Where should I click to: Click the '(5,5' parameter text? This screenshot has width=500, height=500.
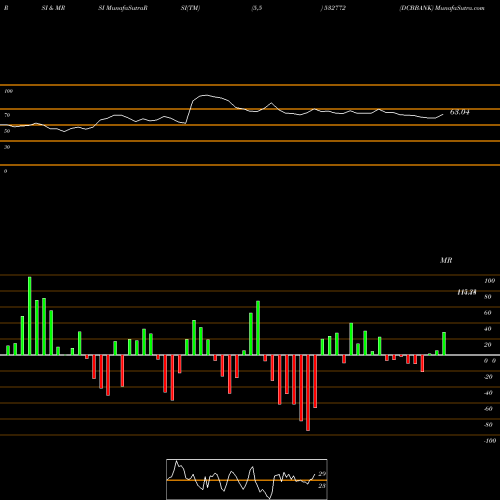[257, 8]
